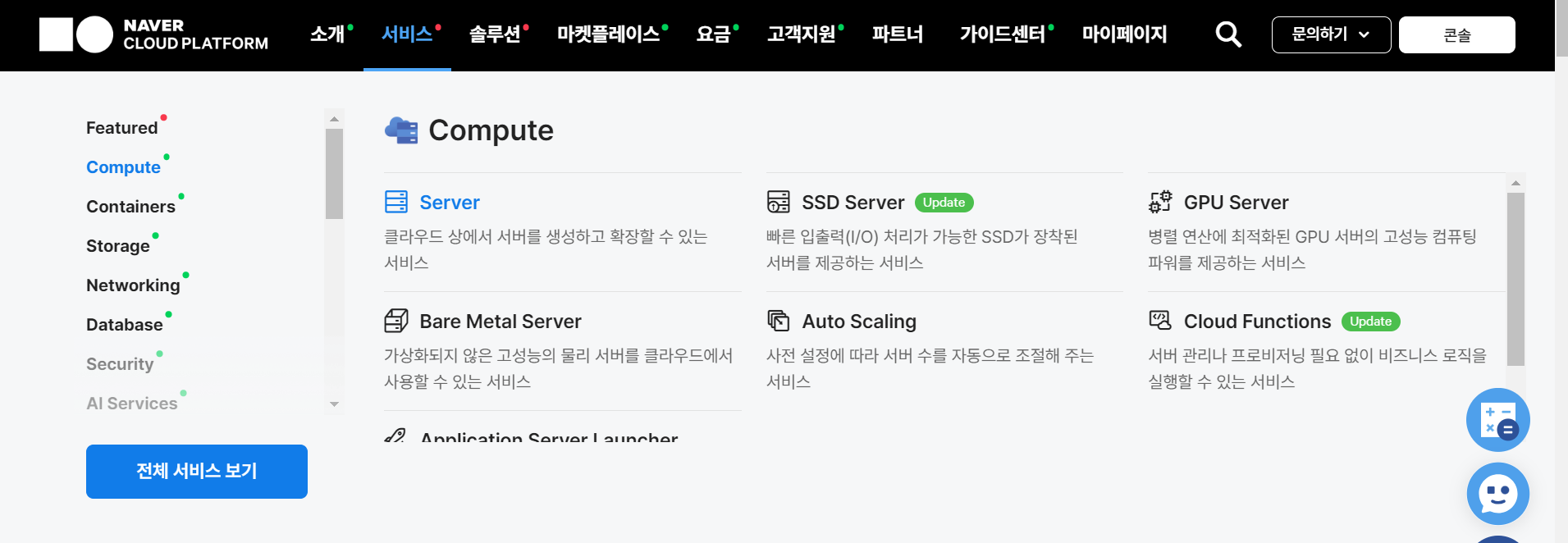Open the Server service link

tap(450, 203)
